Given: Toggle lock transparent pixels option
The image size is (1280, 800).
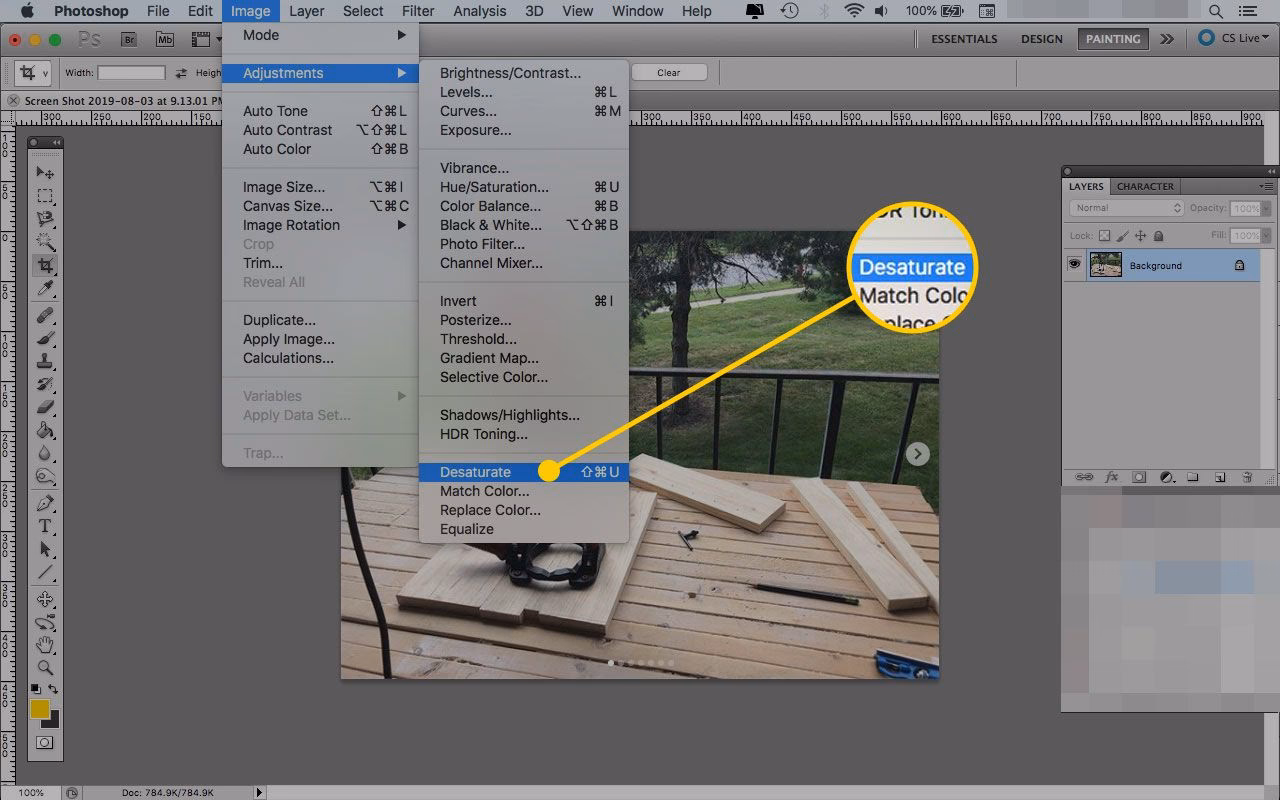Looking at the screenshot, I should tap(1105, 236).
